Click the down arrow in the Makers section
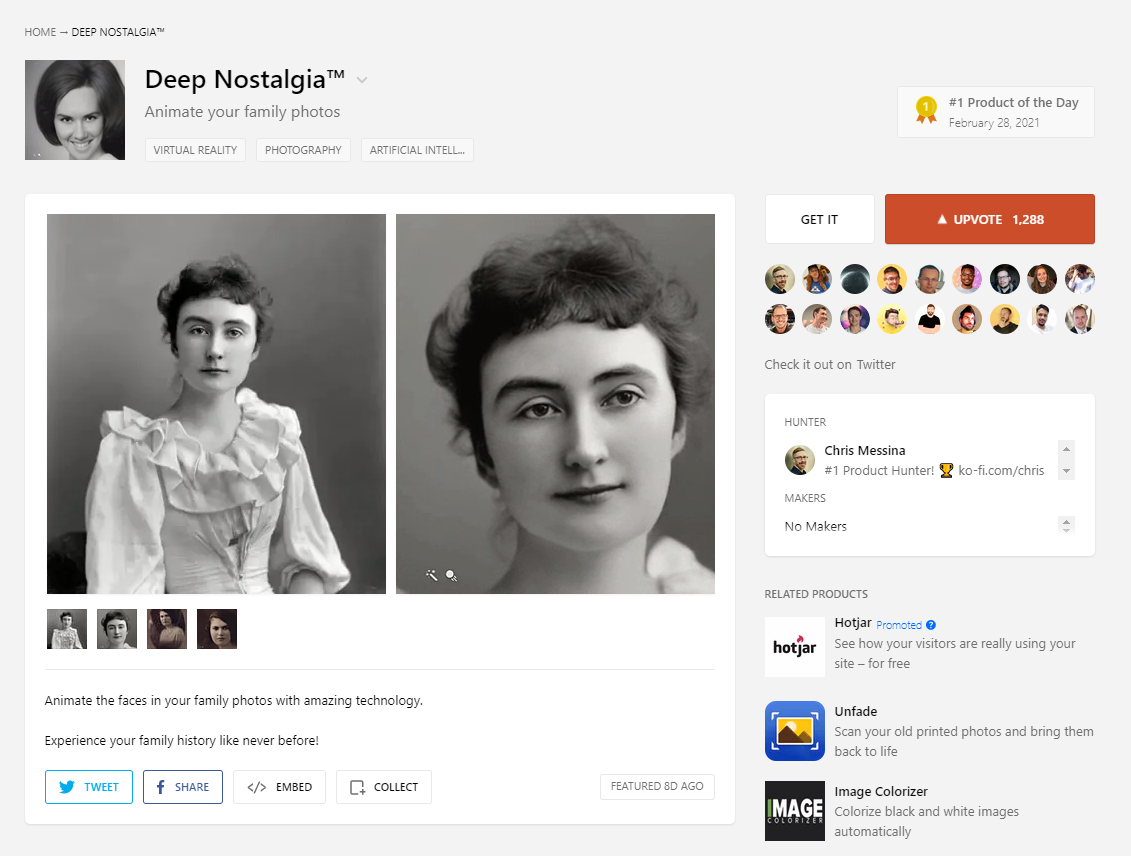1131x856 pixels. click(1066, 530)
